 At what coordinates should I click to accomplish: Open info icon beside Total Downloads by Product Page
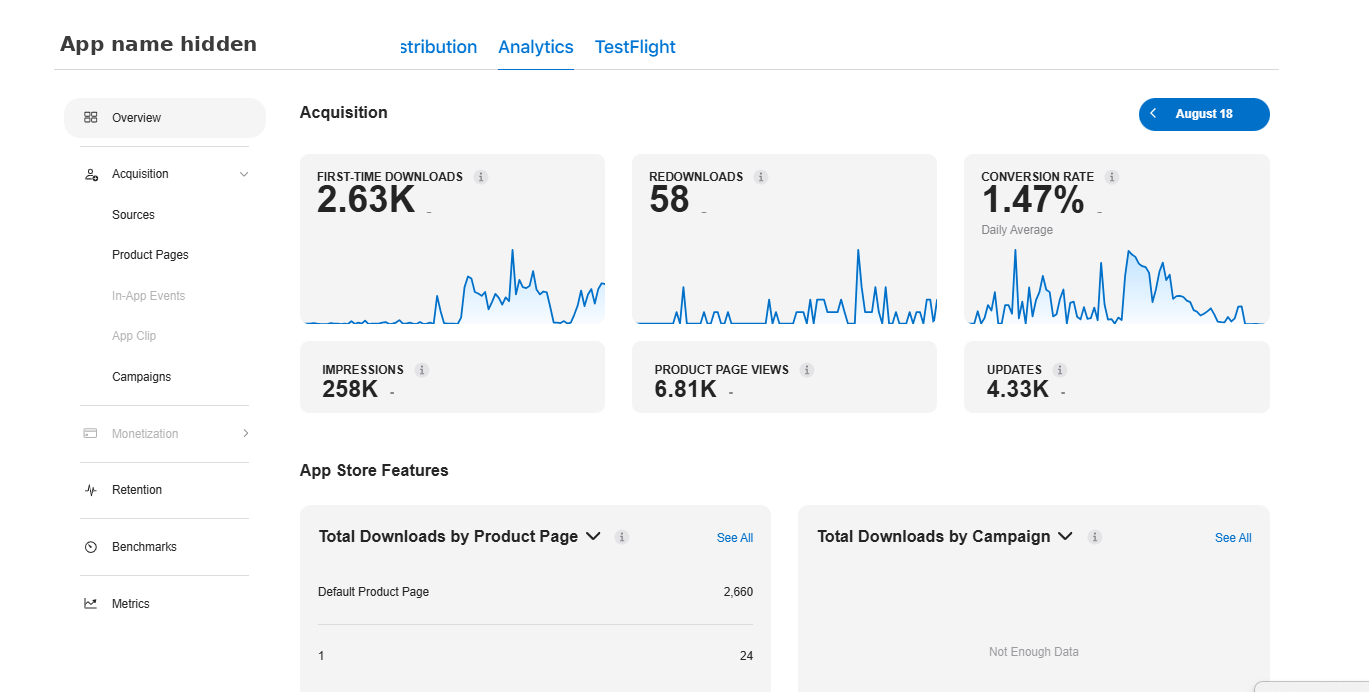pos(622,537)
